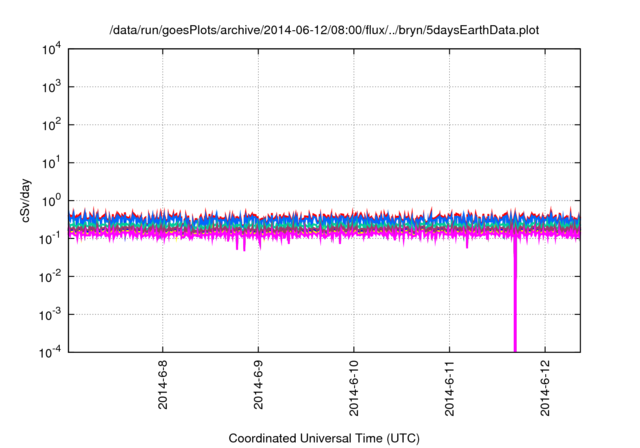The width and height of the screenshot is (640, 448).
Task: Click the magenta dropout spike near 2014-6-12
Action: (x=515, y=294)
